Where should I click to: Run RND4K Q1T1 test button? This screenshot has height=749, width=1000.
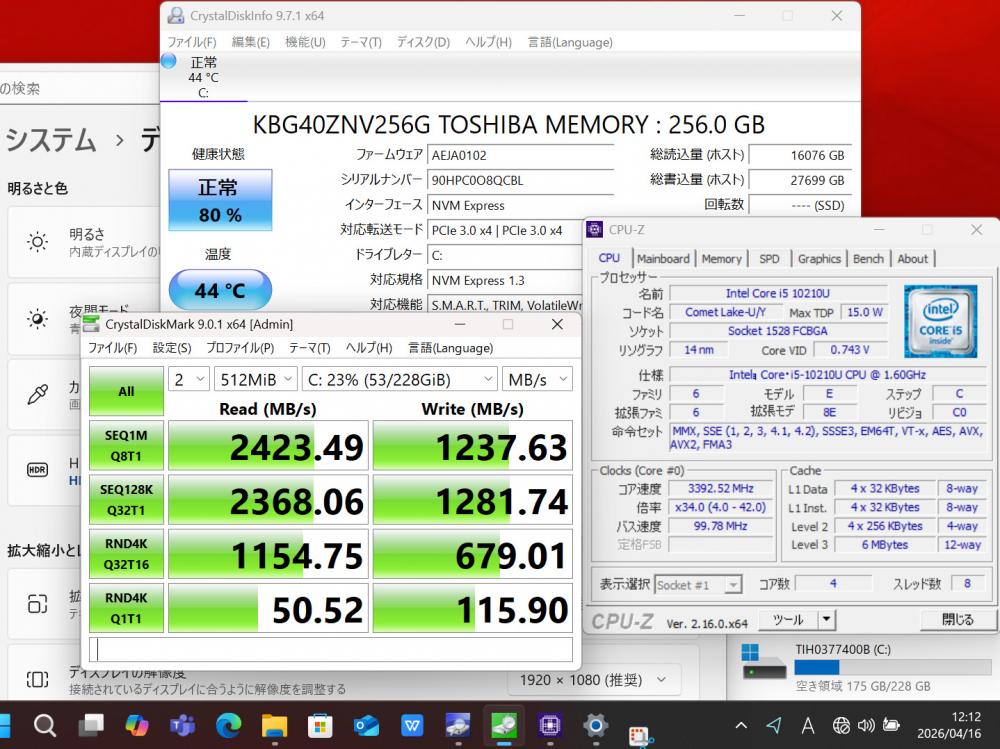tap(126, 608)
